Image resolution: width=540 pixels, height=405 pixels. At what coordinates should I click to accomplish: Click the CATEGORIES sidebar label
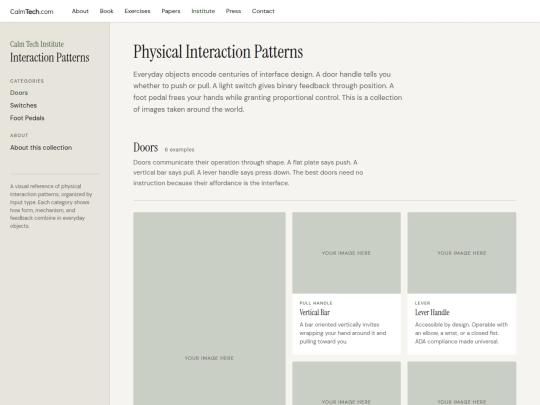pos(27,81)
